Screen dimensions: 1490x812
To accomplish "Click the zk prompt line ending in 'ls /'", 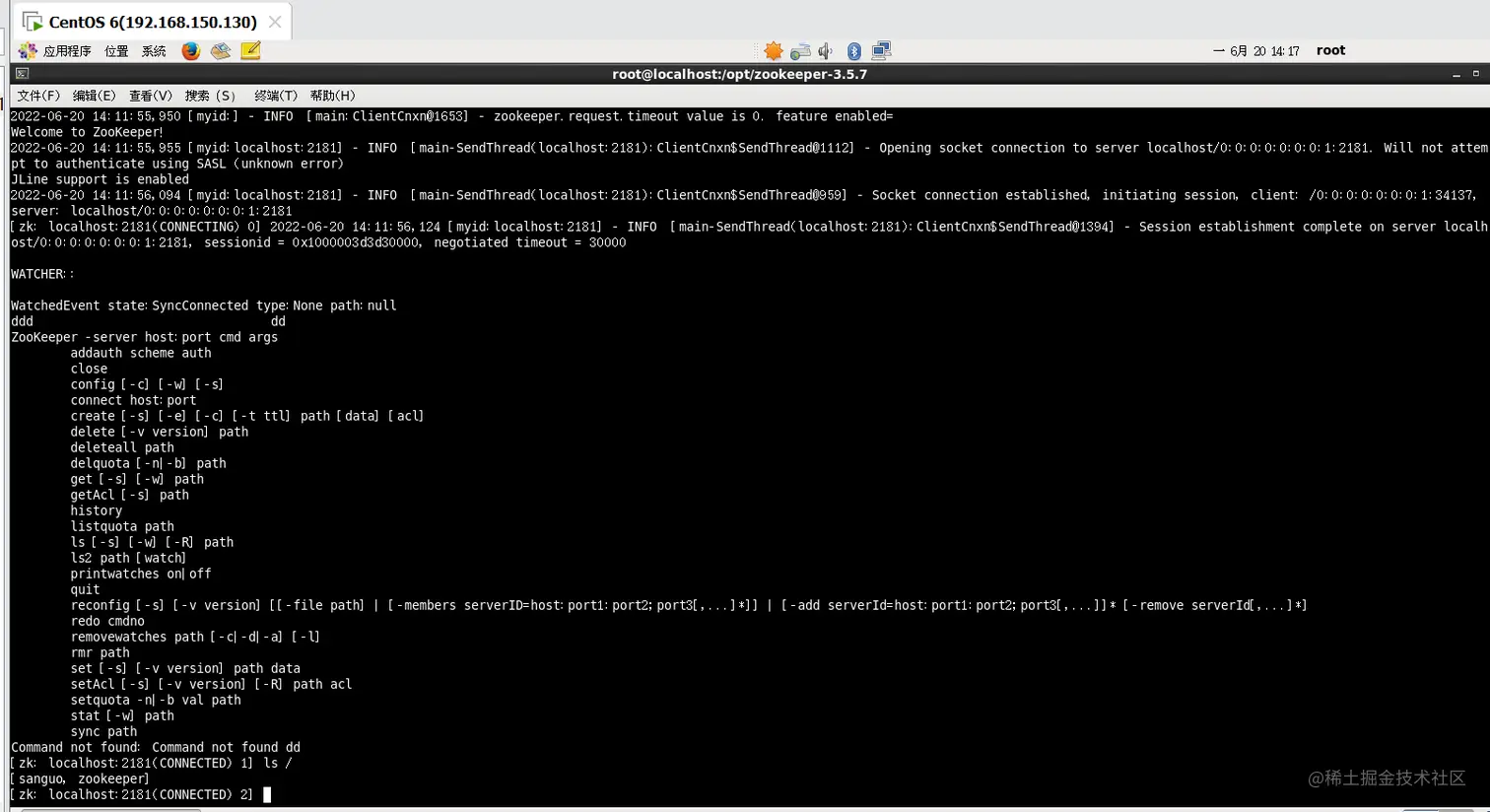I will click(x=152, y=763).
